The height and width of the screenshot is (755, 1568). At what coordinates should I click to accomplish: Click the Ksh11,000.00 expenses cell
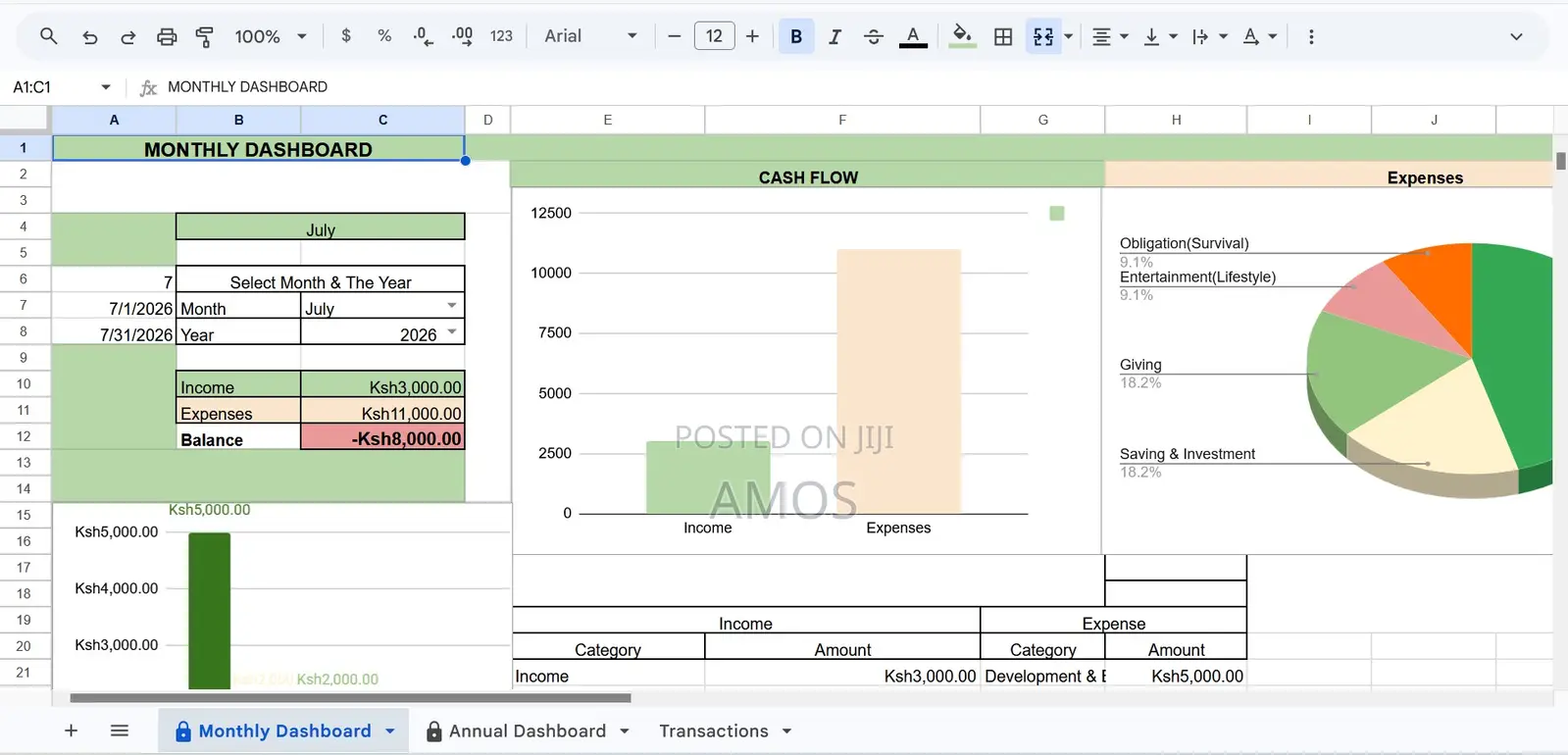(x=382, y=411)
